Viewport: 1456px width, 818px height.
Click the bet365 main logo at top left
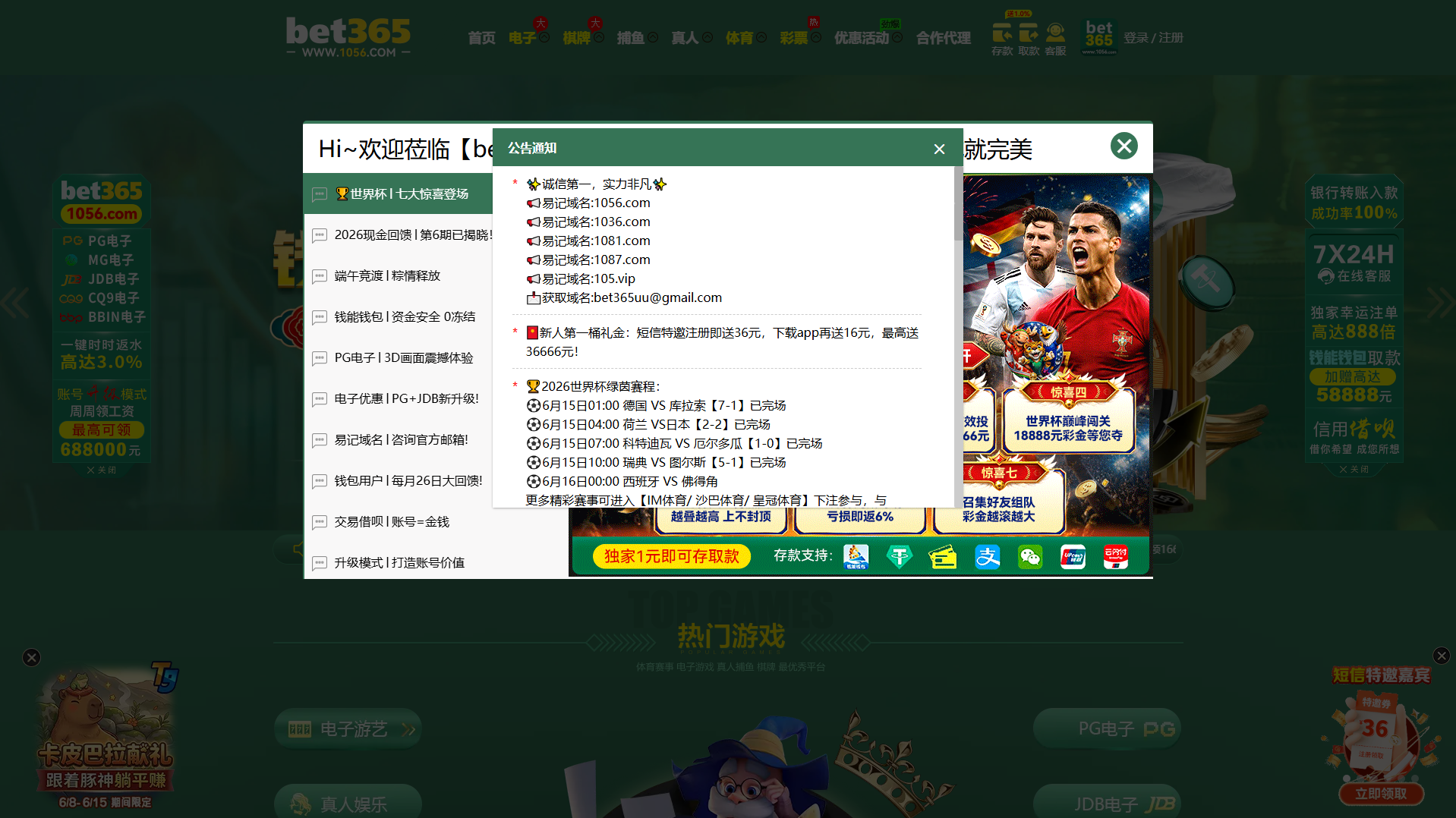click(x=348, y=36)
